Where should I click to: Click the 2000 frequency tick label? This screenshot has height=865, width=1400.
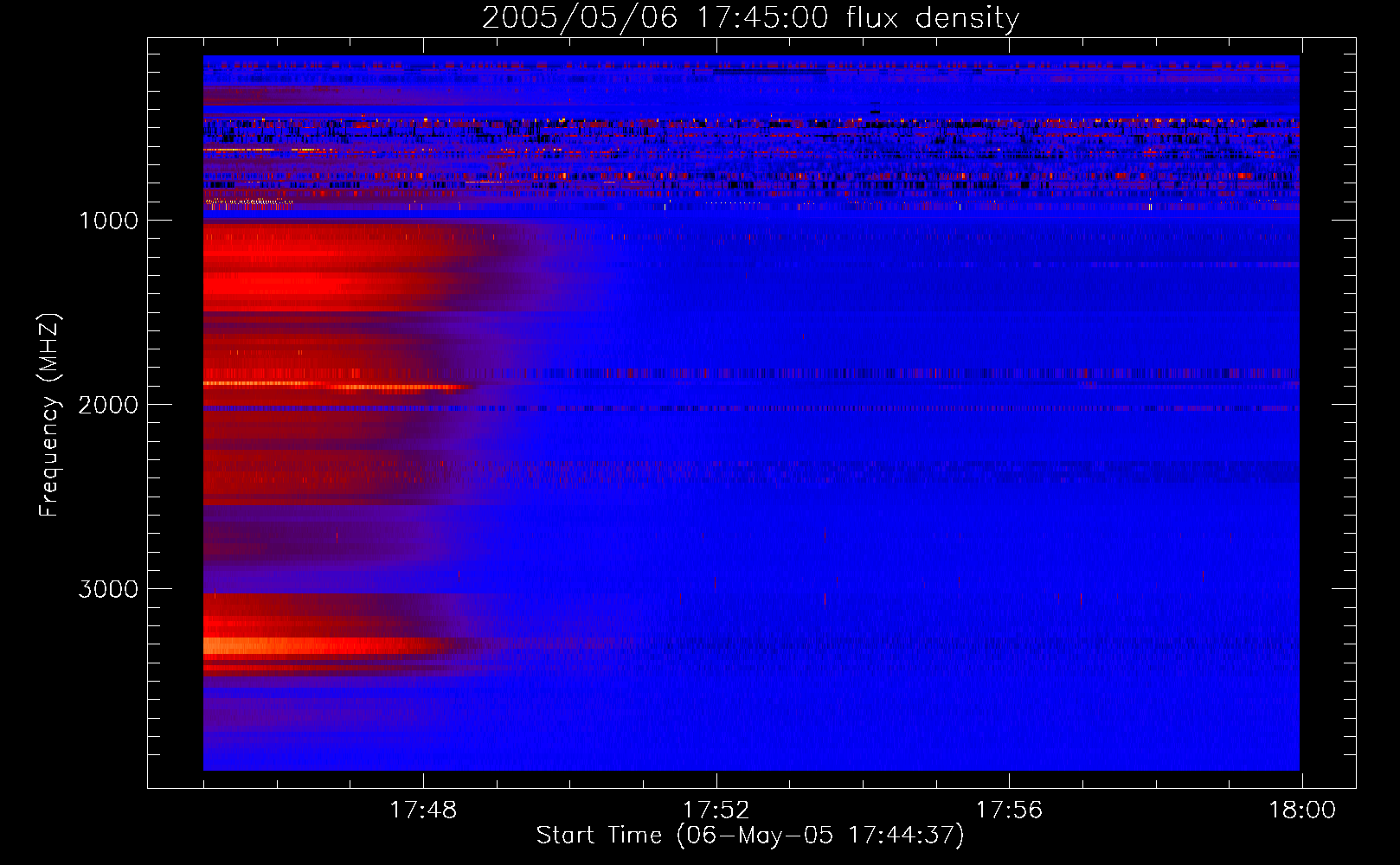click(x=108, y=405)
